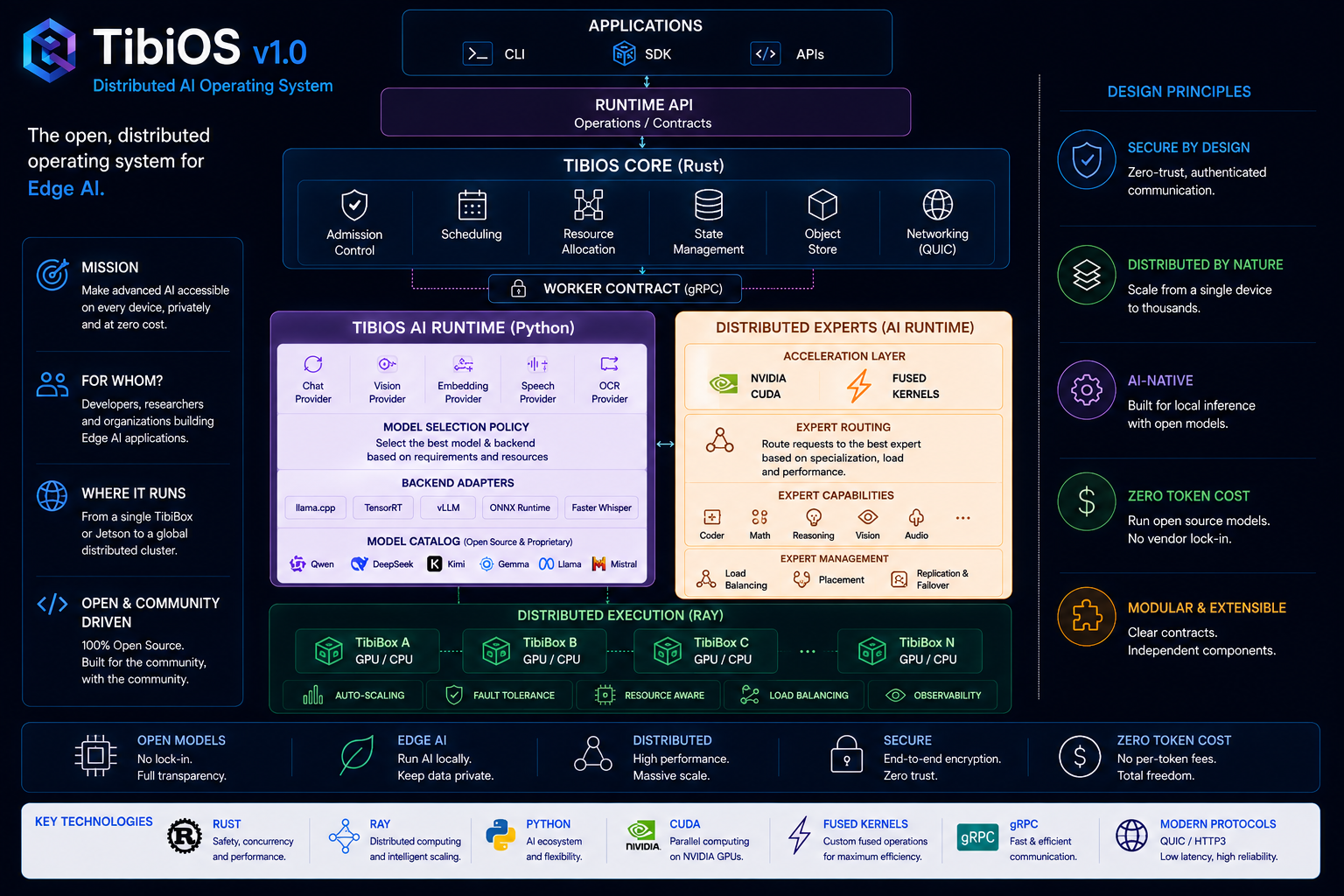Select the Ray logo icon
Image resolution: width=1344 pixels, height=896 pixels.
tap(344, 836)
